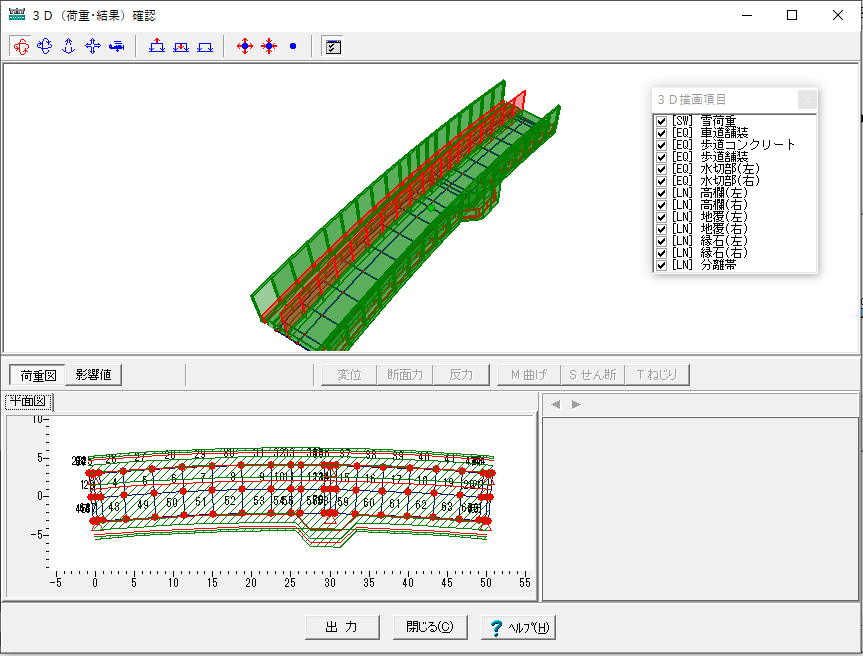Uncheck the [LN] 高欄(左) checkbox
The width and height of the screenshot is (863, 656).
(x=662, y=193)
